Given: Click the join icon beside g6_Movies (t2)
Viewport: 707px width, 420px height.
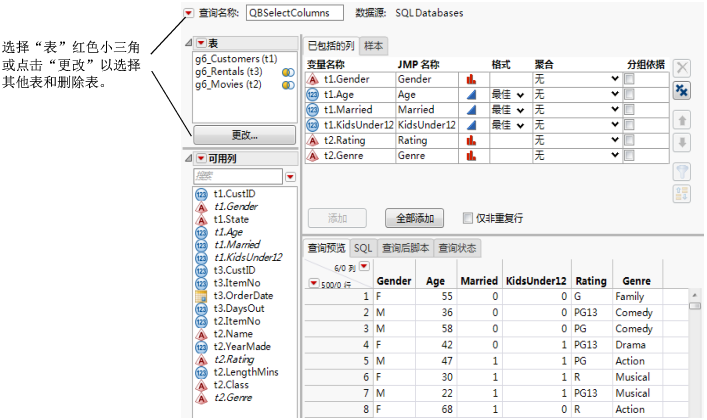Looking at the screenshot, I should (288, 85).
